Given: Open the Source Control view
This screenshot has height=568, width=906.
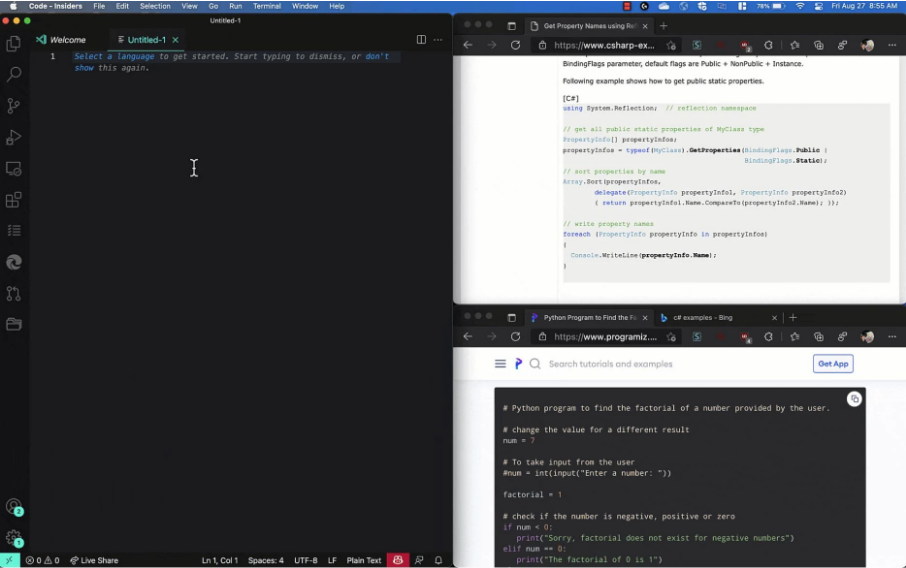Looking at the screenshot, I should (14, 105).
